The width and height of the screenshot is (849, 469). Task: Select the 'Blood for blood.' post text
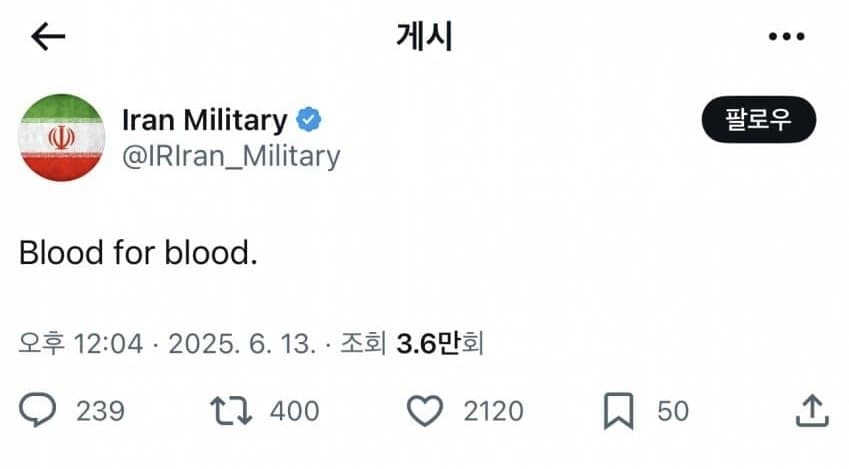[138, 253]
